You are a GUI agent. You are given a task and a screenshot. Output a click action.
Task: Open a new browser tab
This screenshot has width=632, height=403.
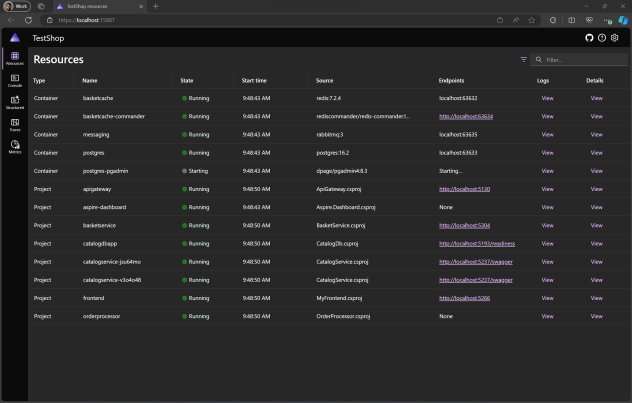156,7
